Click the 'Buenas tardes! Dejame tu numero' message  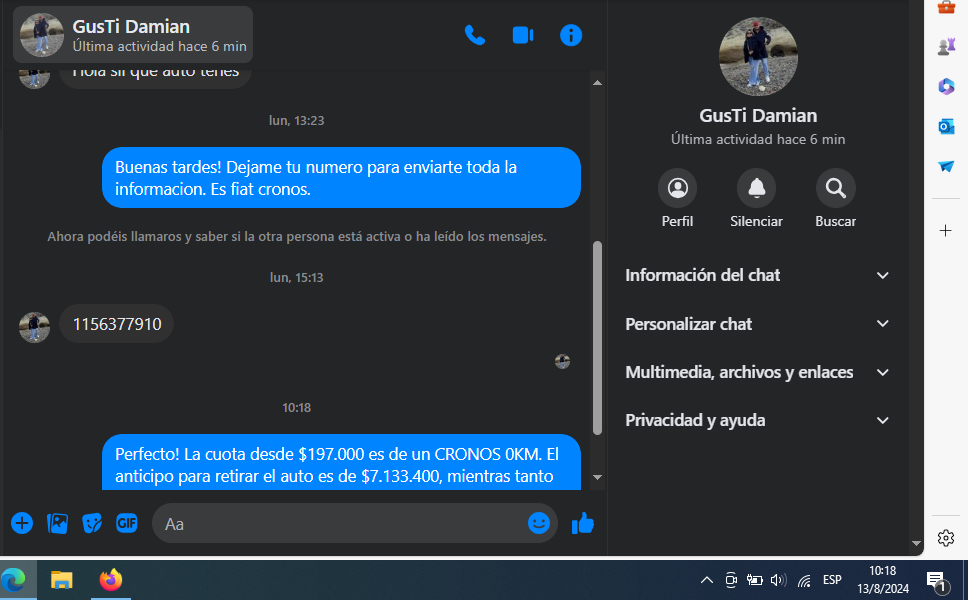341,178
